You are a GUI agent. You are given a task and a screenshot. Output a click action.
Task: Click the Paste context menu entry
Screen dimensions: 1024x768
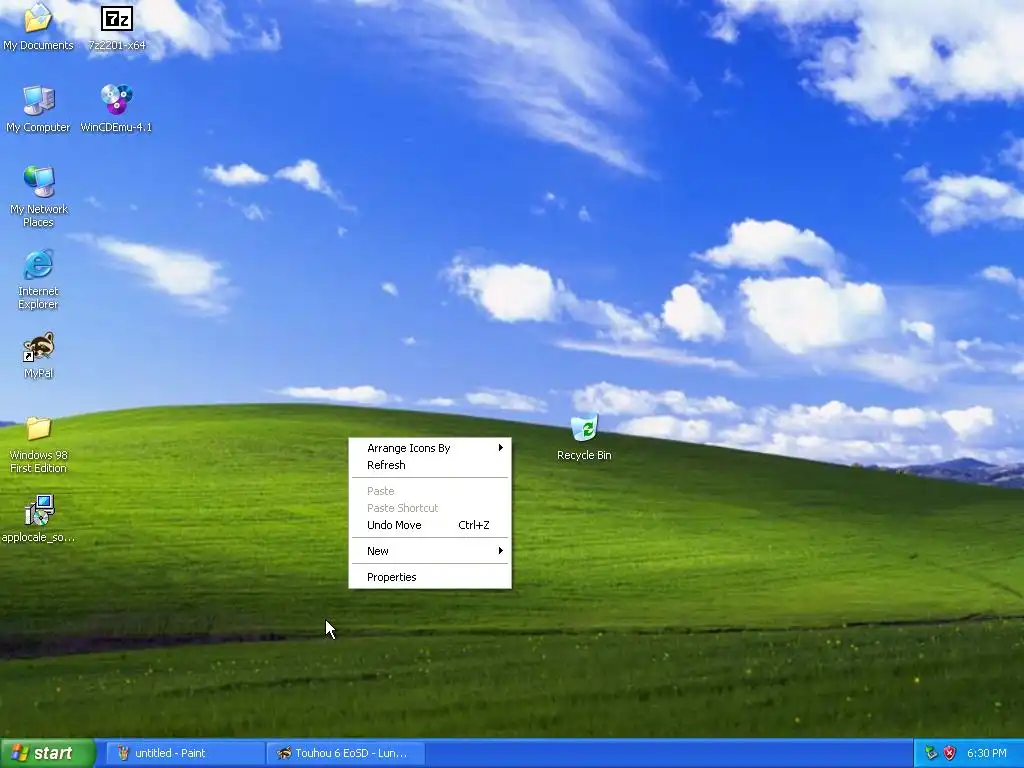(x=430, y=491)
